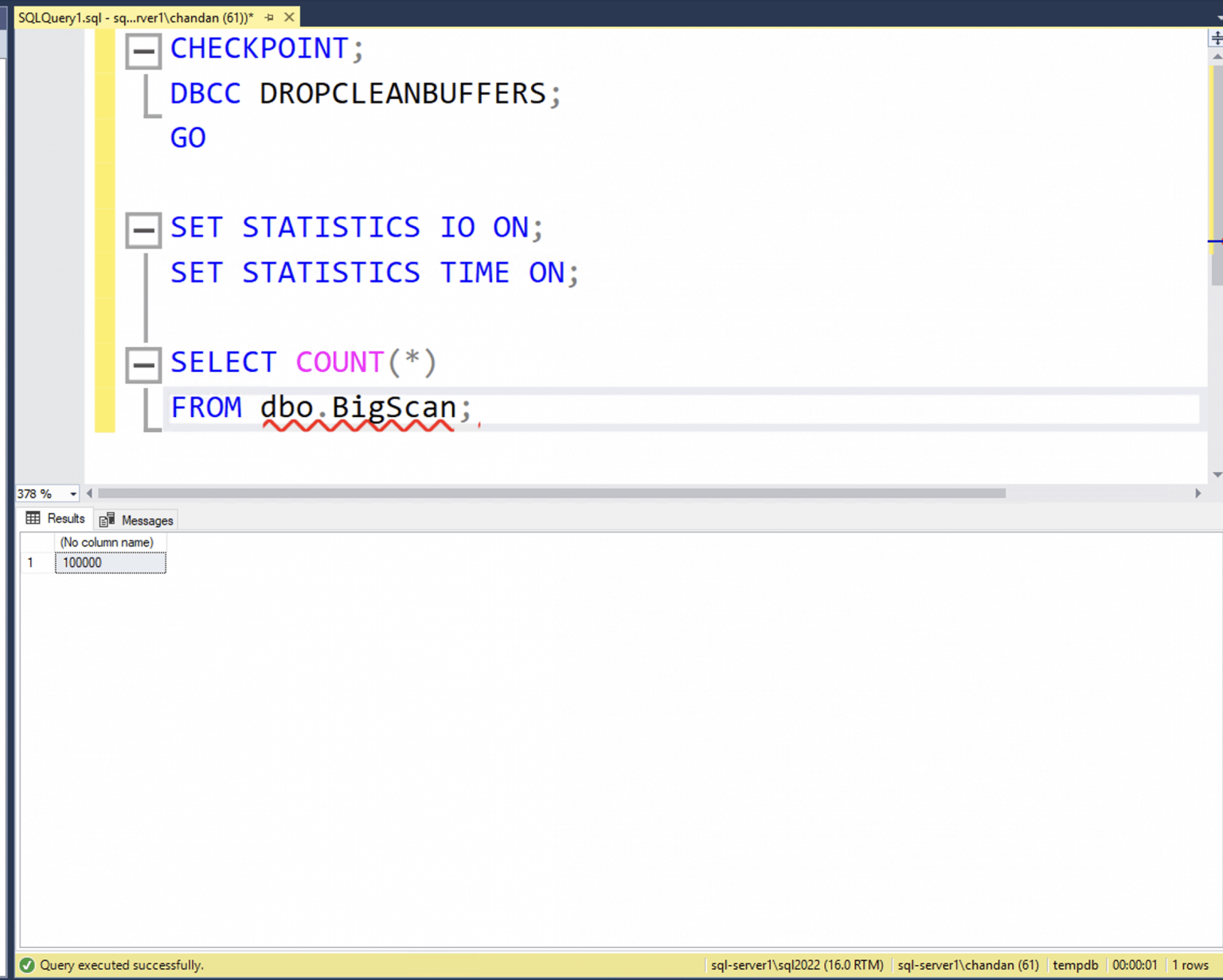Image resolution: width=1223 pixels, height=980 pixels.
Task: Open the 378% zoom level dropdown
Action: click(x=72, y=493)
